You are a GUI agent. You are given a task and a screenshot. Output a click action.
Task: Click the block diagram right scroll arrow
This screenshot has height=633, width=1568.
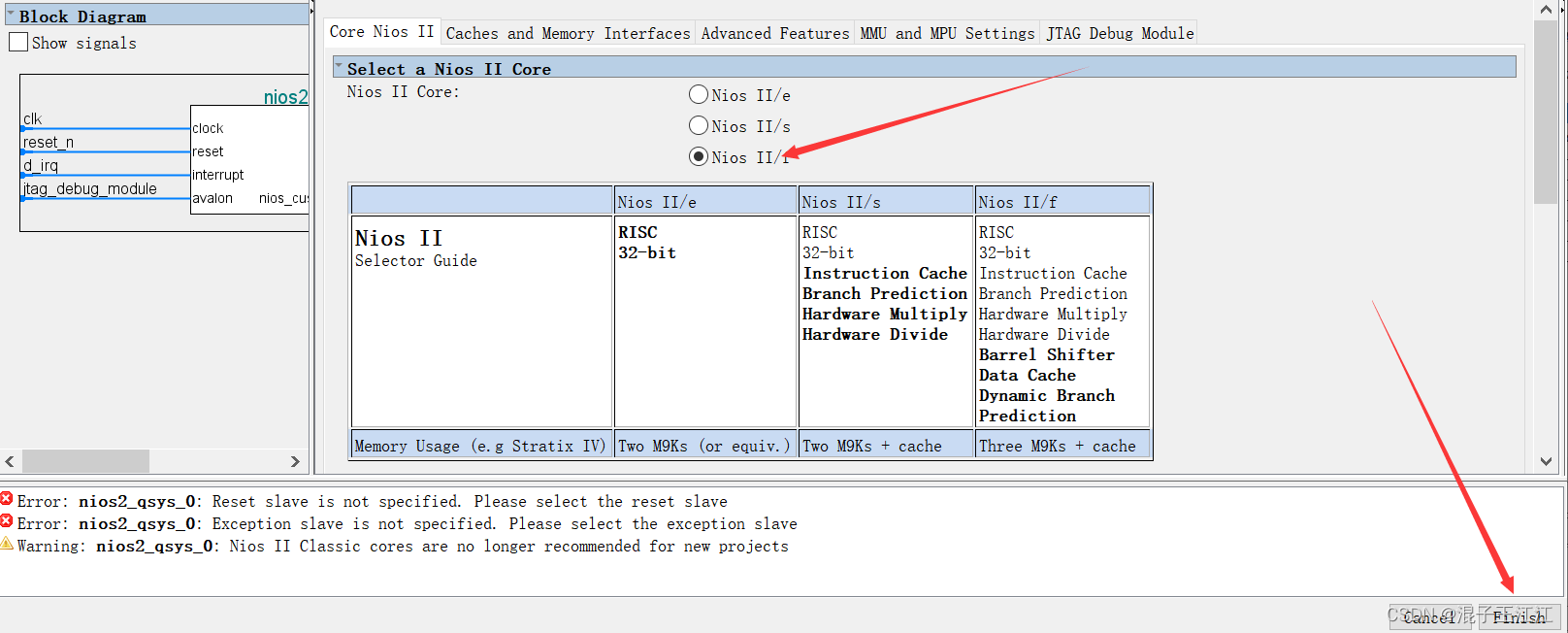pos(296,461)
